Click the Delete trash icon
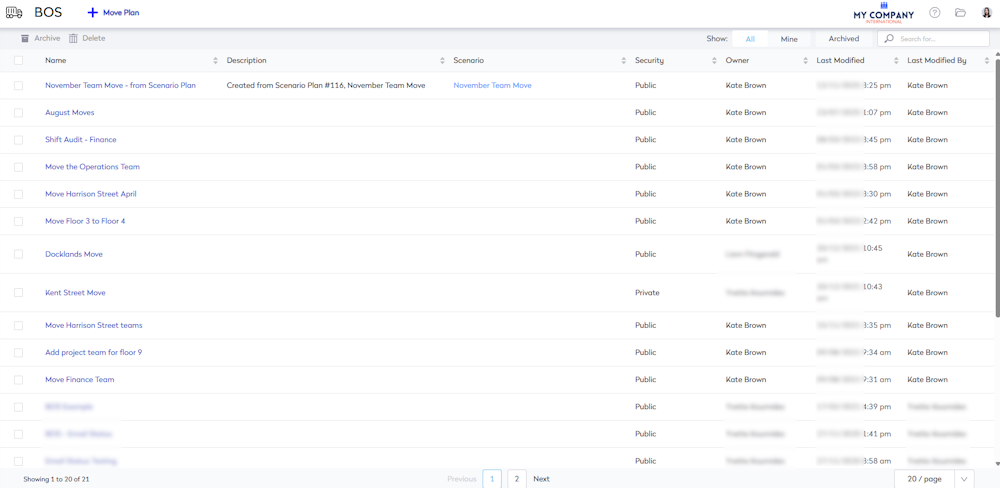Viewport: 1000px width, 488px height. [73, 38]
